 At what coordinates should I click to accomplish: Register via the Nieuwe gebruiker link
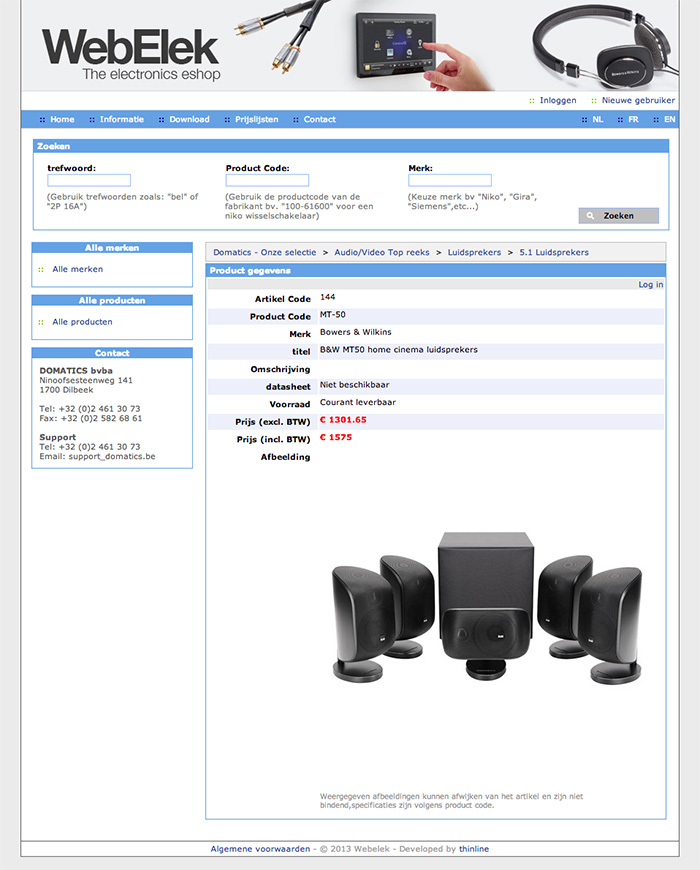(x=638, y=100)
